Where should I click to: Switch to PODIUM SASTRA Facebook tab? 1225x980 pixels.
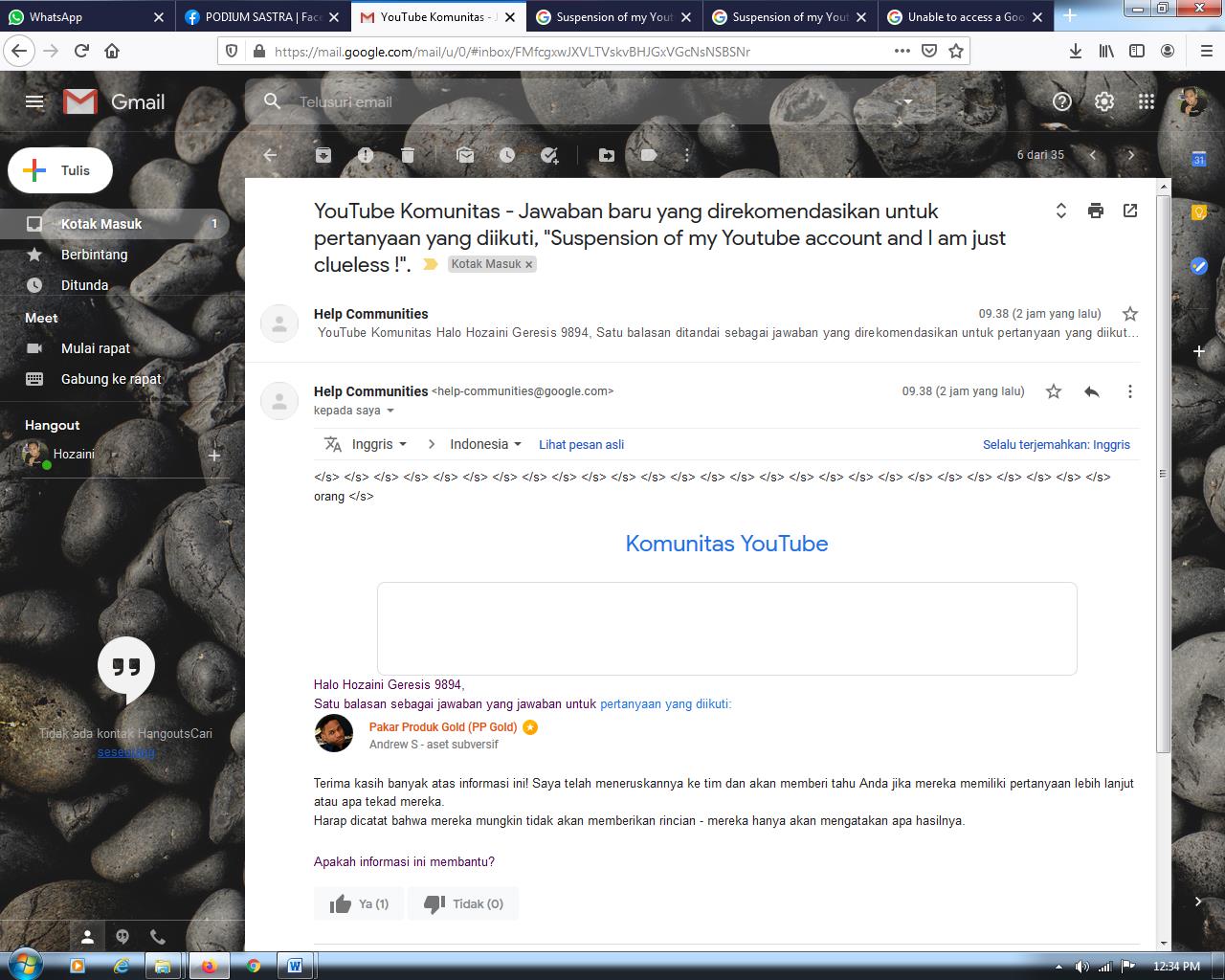(x=262, y=16)
